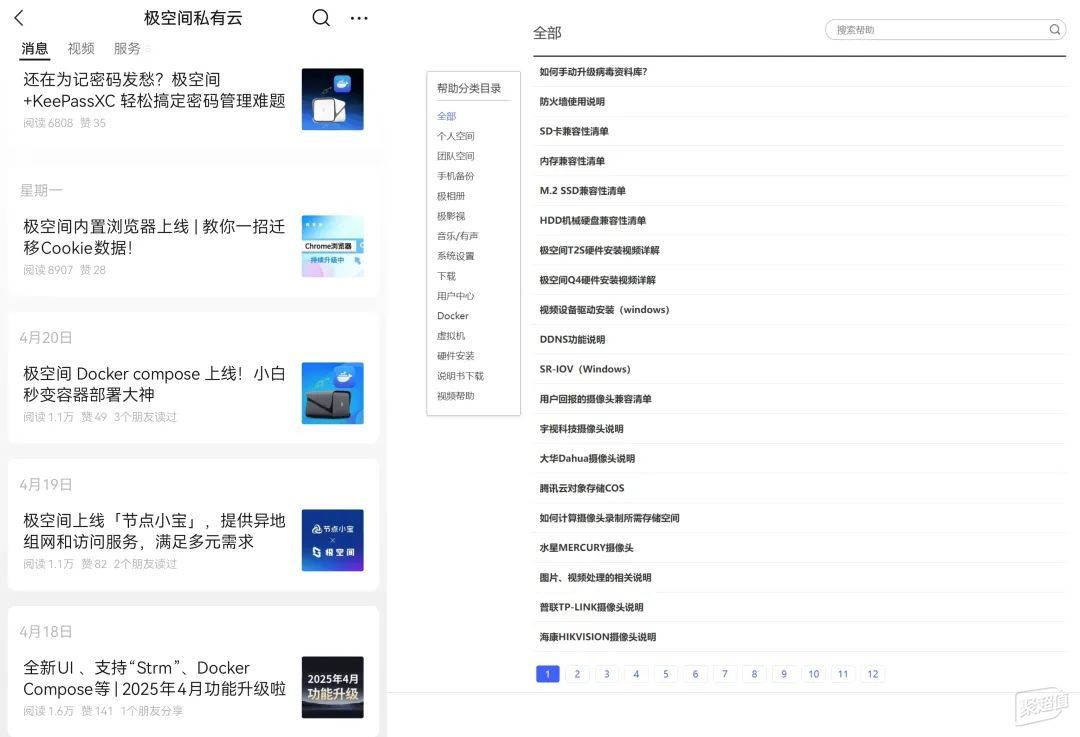Go to help page 6
This screenshot has width=1080, height=737.
coord(695,674)
